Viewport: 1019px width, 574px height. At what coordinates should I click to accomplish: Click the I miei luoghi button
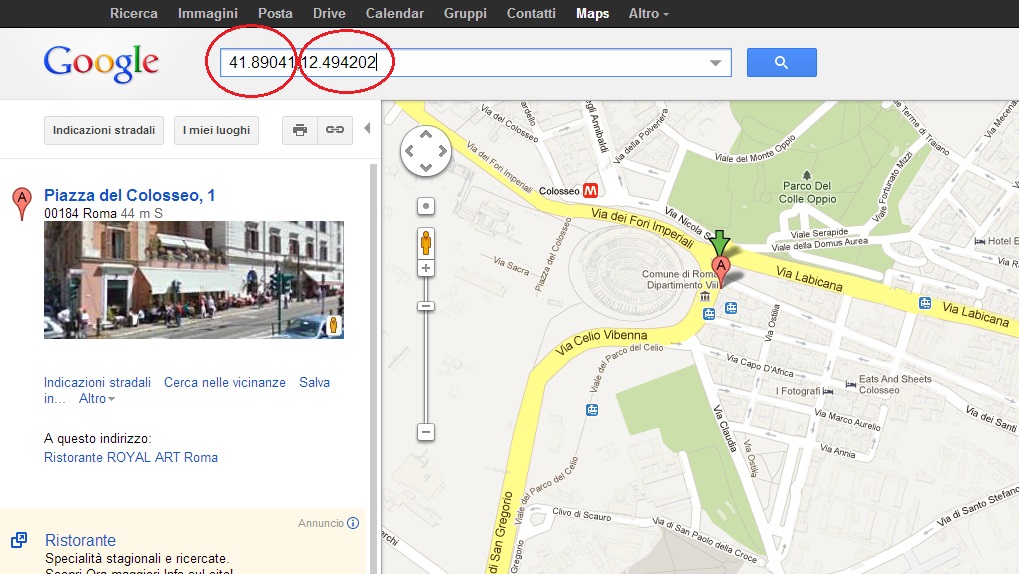point(216,130)
